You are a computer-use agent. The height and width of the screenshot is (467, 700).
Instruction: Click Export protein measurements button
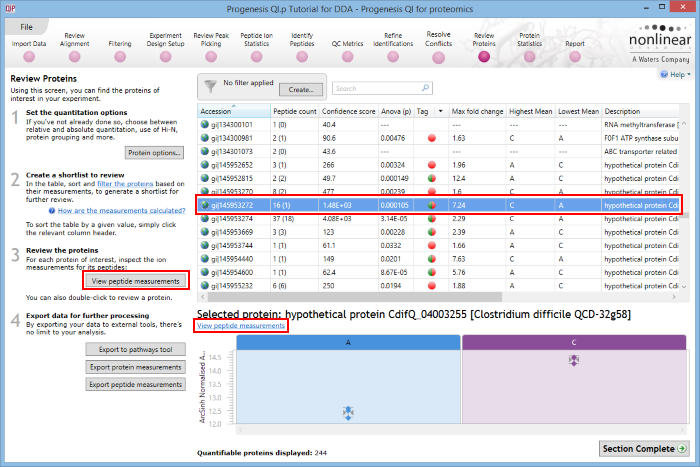(x=136, y=367)
